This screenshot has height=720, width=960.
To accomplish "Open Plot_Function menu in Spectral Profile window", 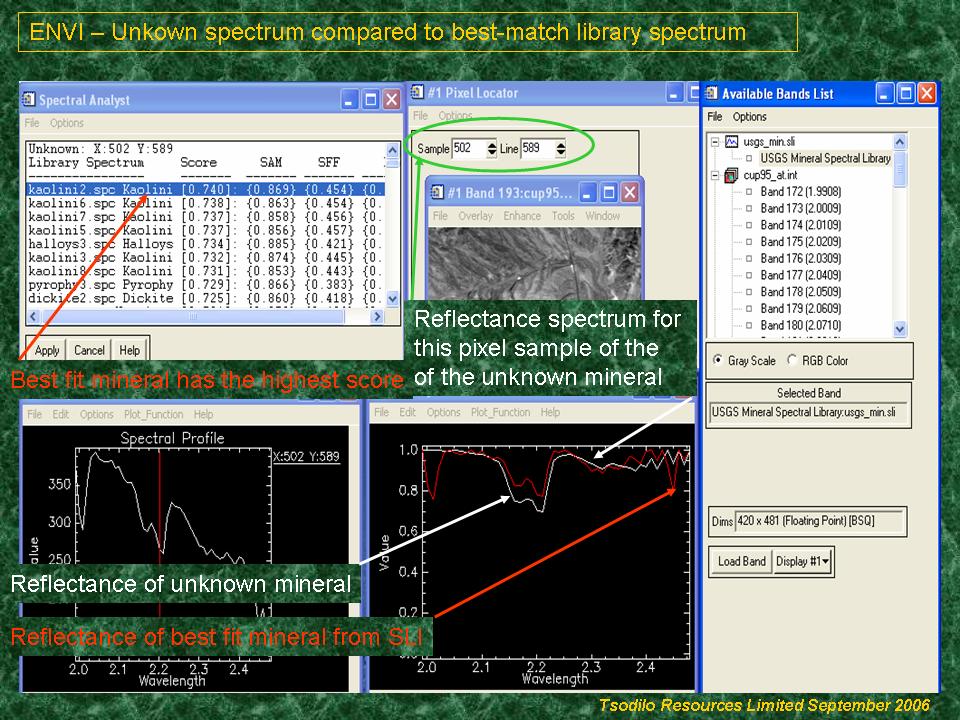I will pyautogui.click(x=153, y=414).
